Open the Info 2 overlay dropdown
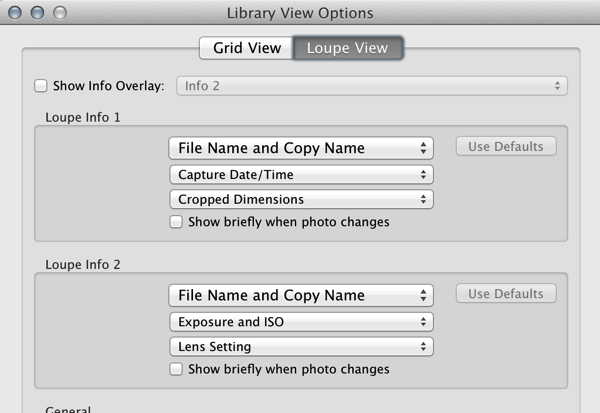This screenshot has width=600, height=413. click(372, 86)
